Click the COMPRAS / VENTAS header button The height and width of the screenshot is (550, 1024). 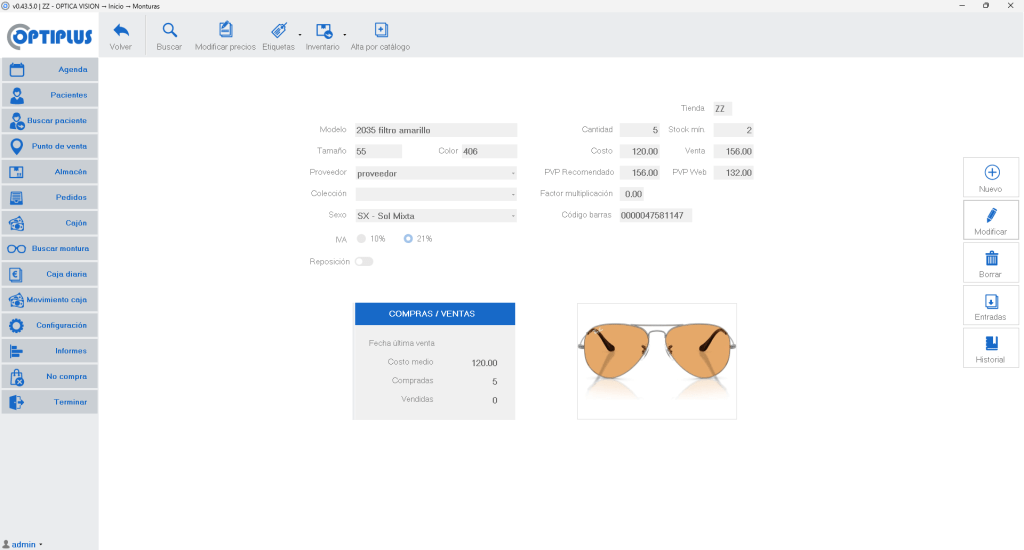[435, 314]
